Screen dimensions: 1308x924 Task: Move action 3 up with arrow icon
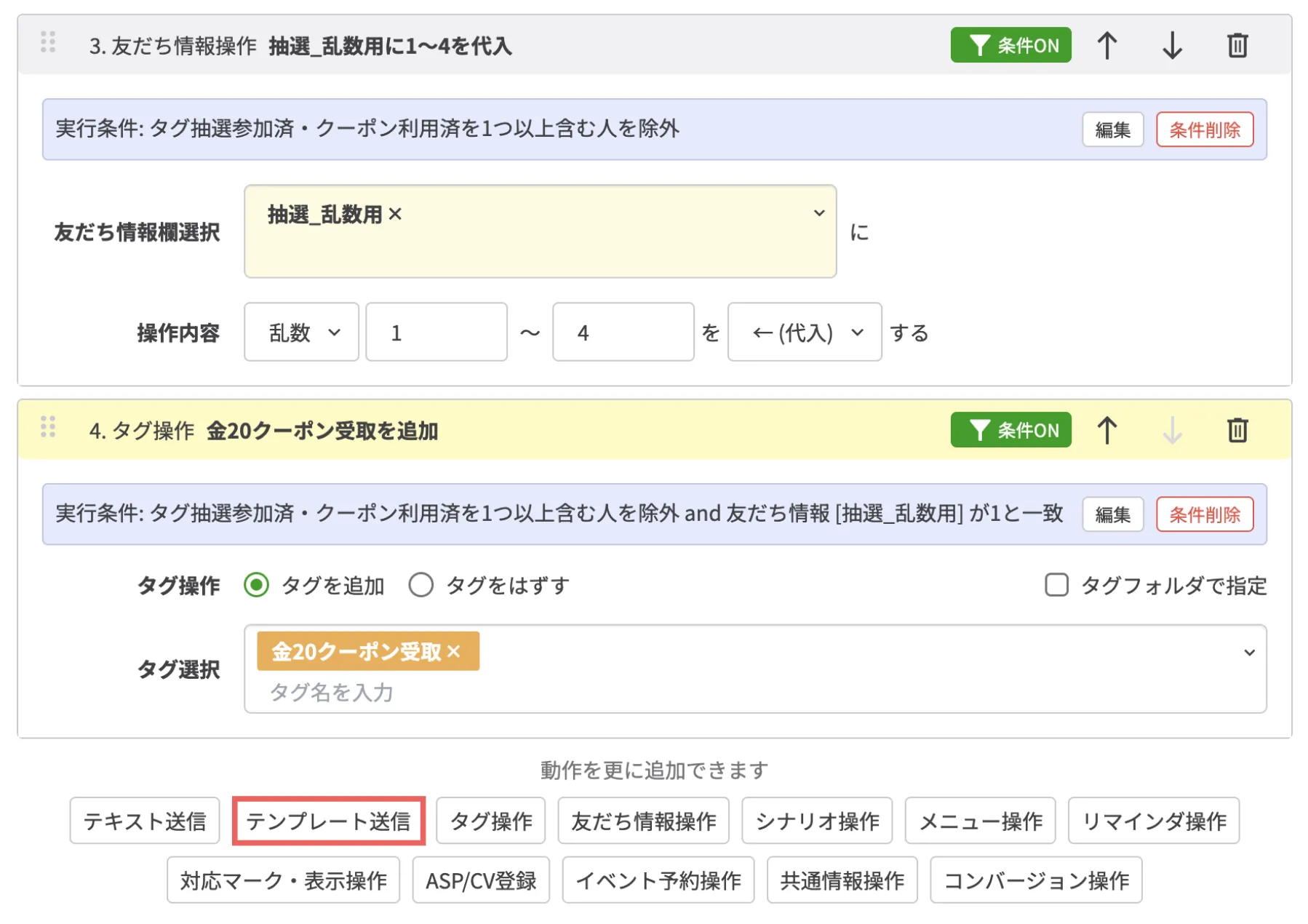click(1106, 45)
